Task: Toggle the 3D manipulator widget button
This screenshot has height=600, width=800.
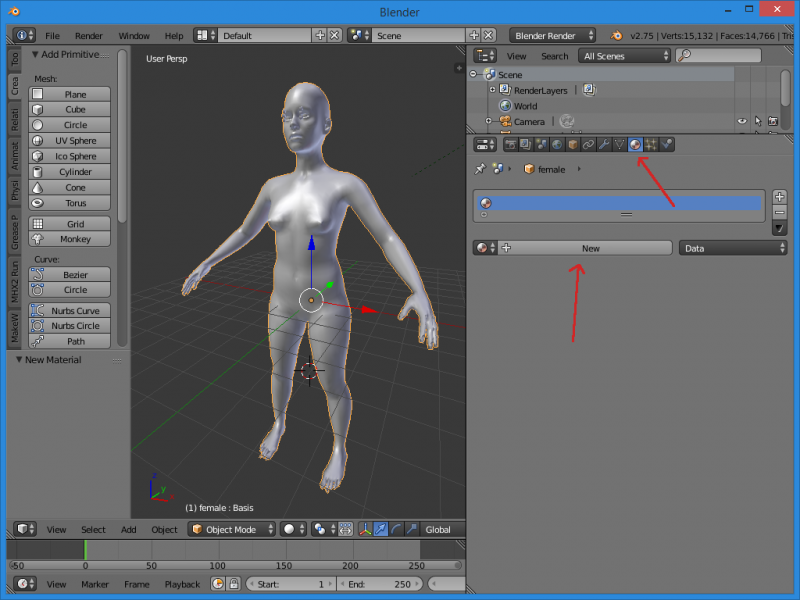Action: point(363,529)
